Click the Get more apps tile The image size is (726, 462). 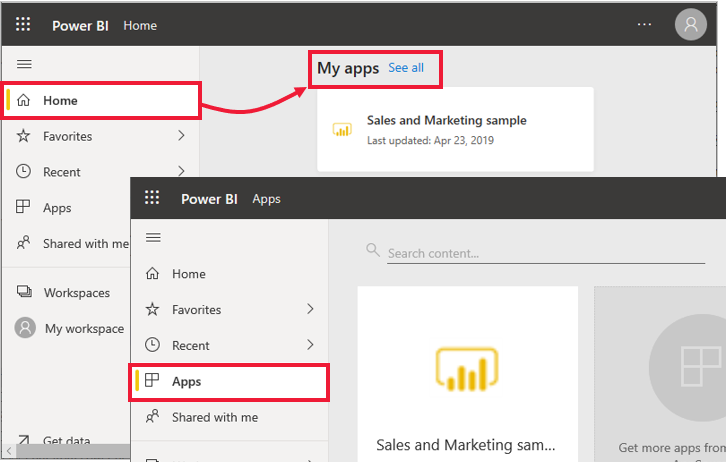(660, 374)
